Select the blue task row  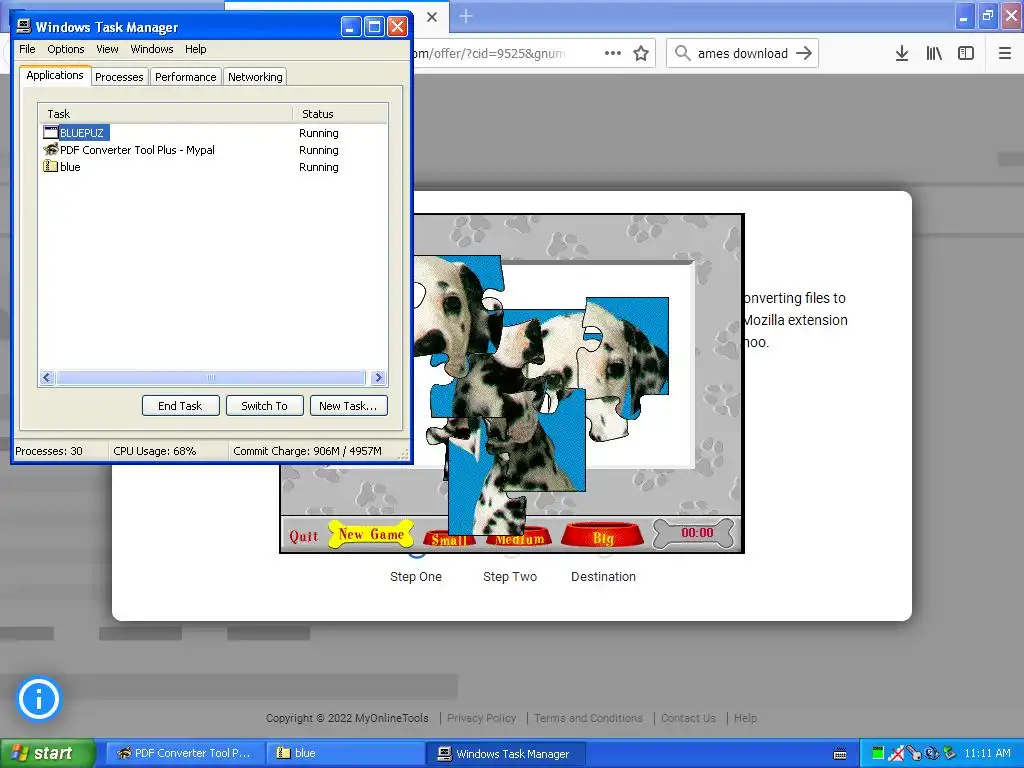(213, 167)
